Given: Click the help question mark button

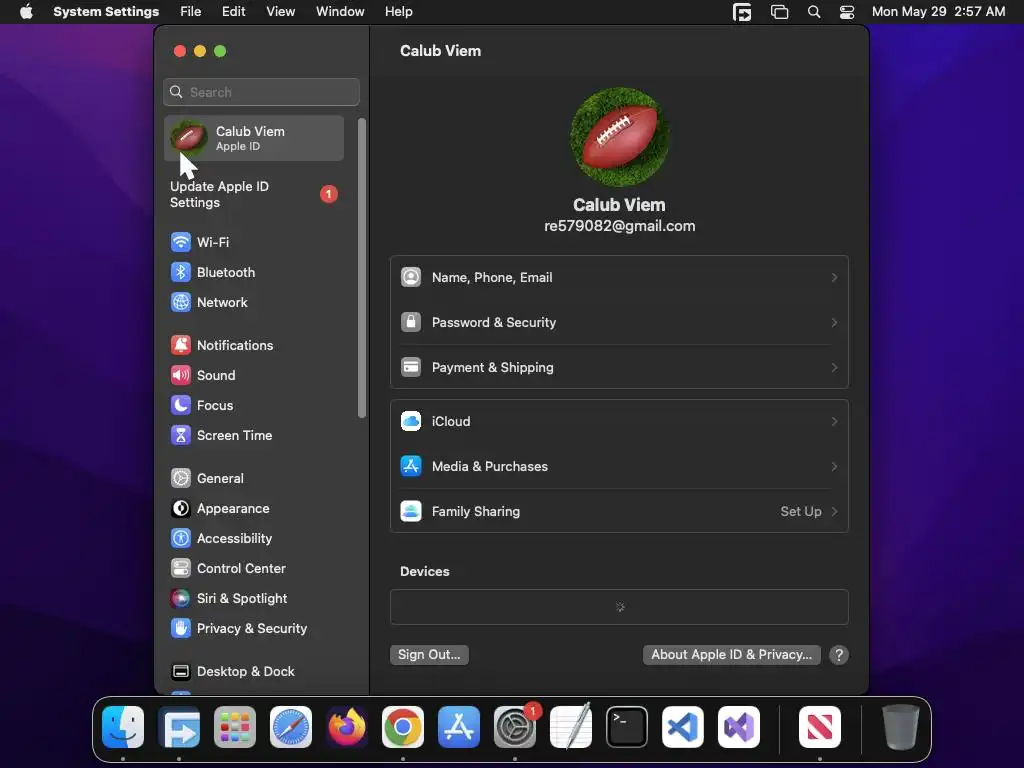Looking at the screenshot, I should [x=839, y=655].
